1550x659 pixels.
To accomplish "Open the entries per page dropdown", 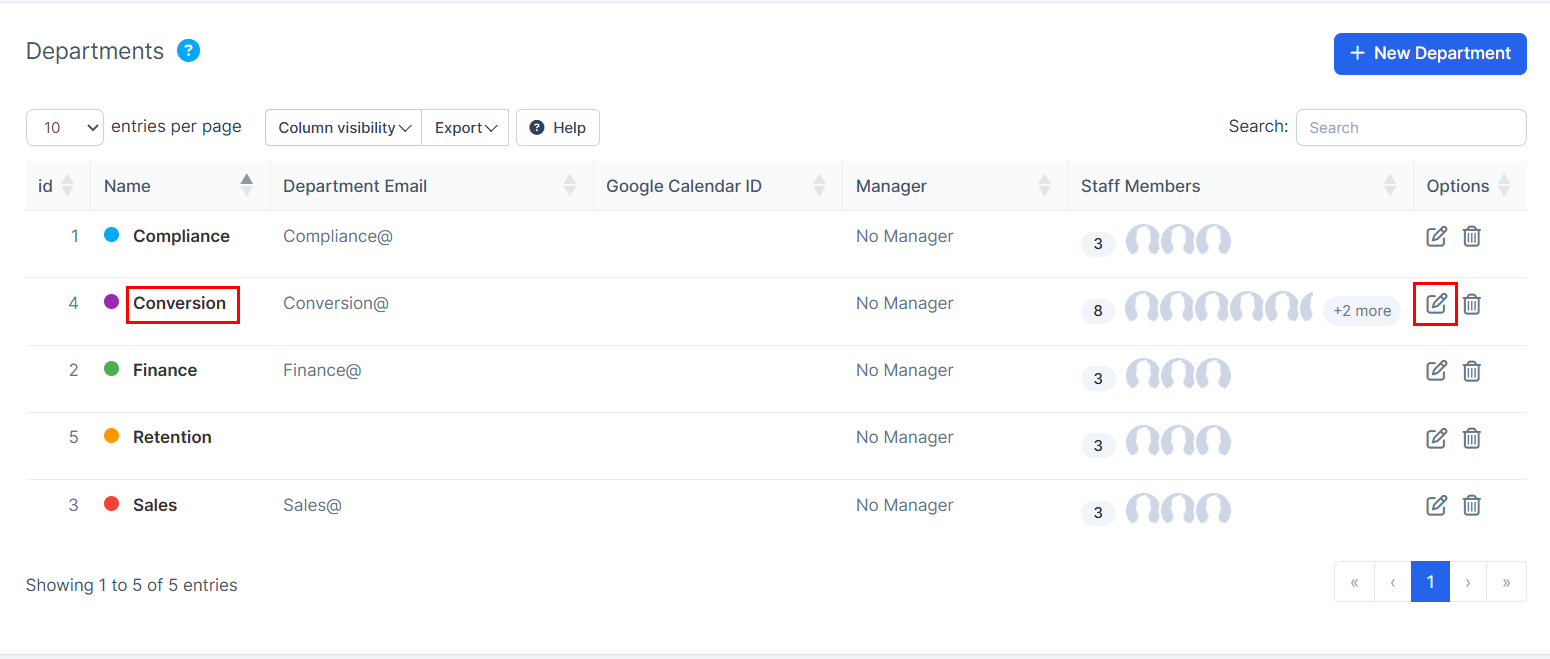I will coord(65,128).
